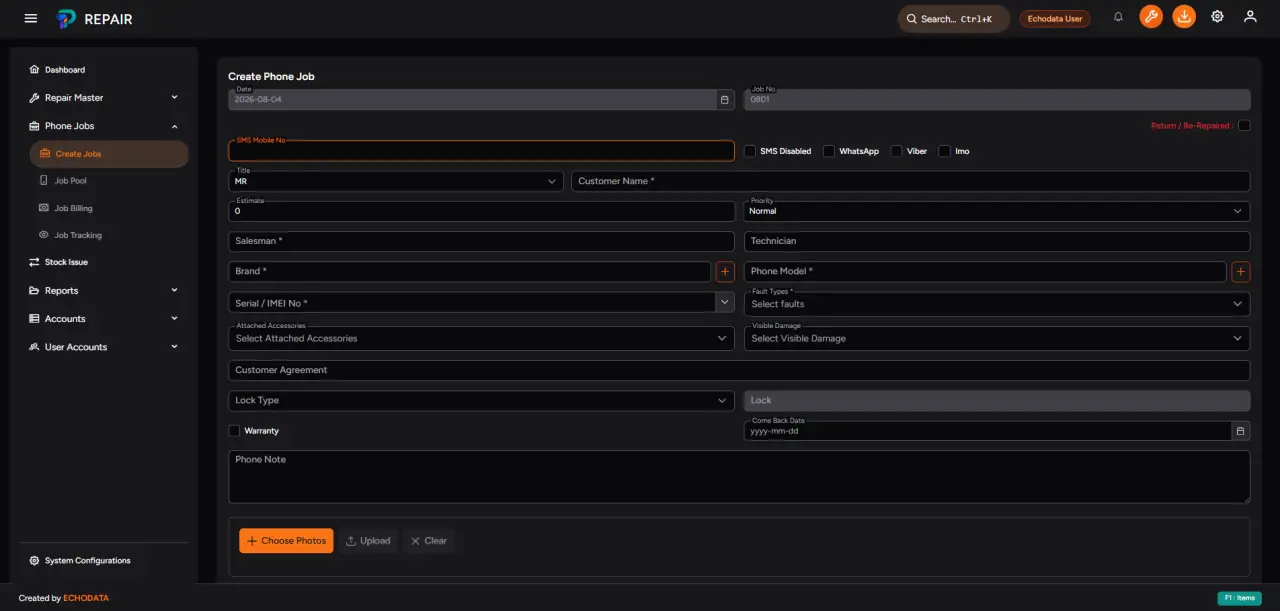Click the User Accounts people icon
1280x611 pixels.
(35, 347)
